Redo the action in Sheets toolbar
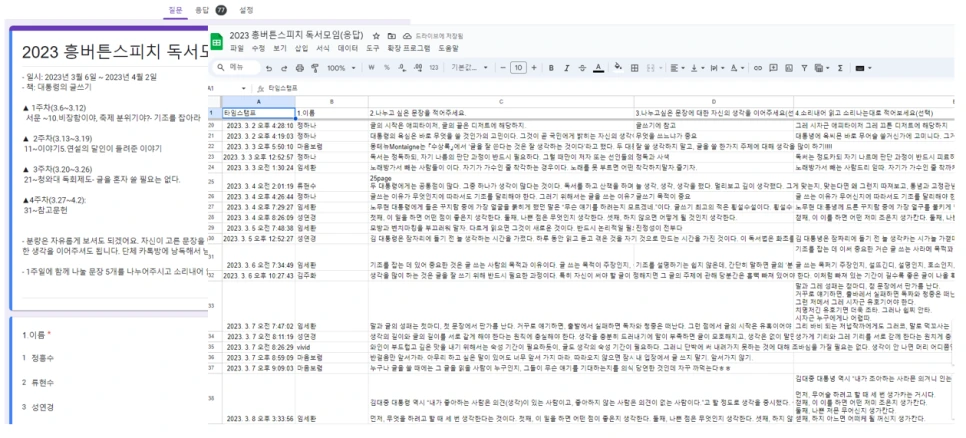The image size is (966, 438). (284, 68)
